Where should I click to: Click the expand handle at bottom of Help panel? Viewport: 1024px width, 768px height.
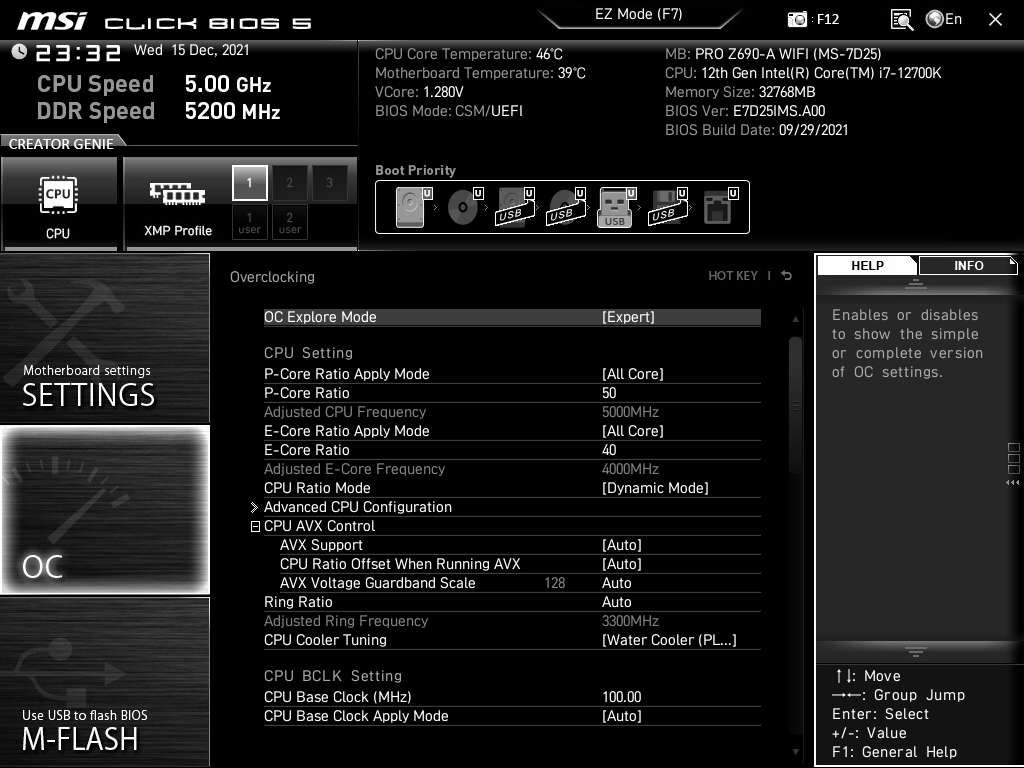tap(916, 652)
